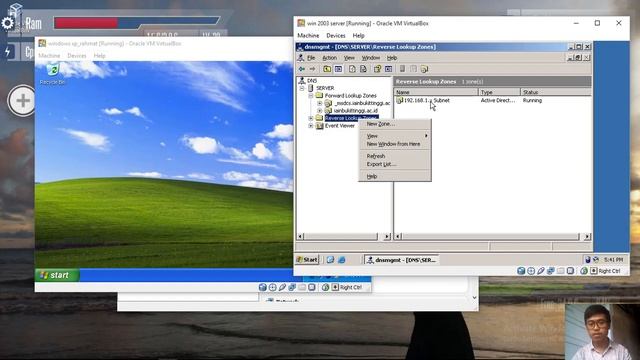This screenshot has width=640, height=360.
Task: Click the Up one level folder icon
Action: (327, 69)
